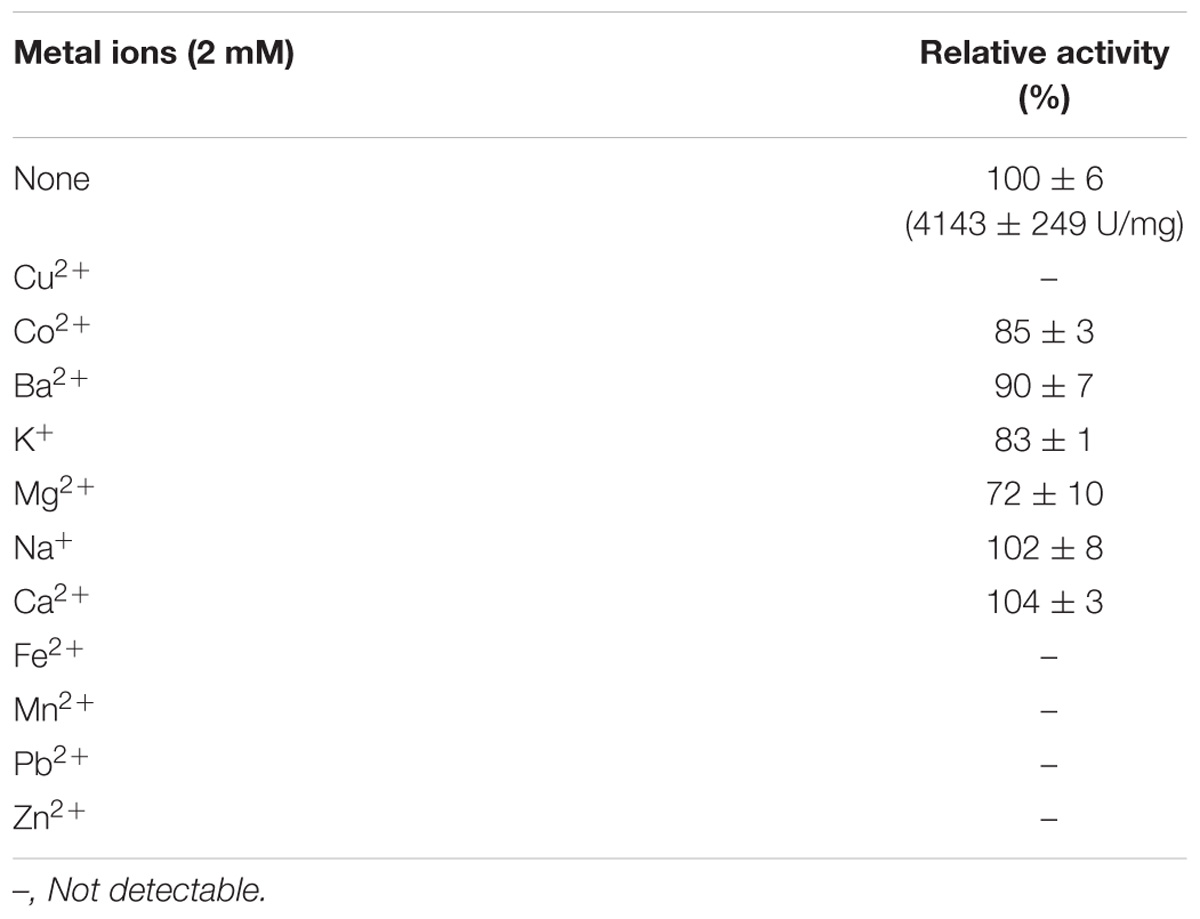Viewport: 1200px width, 919px height.
Task: Click the '100 ± 6' value
Action: (1044, 179)
